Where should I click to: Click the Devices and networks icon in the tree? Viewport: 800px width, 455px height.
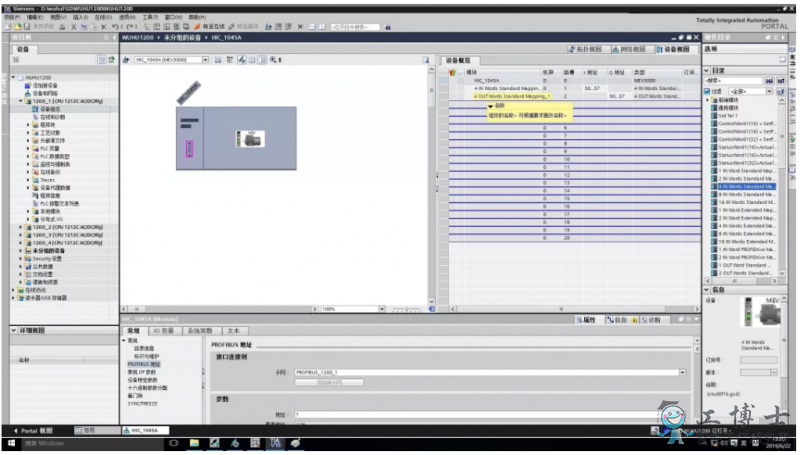[28, 93]
